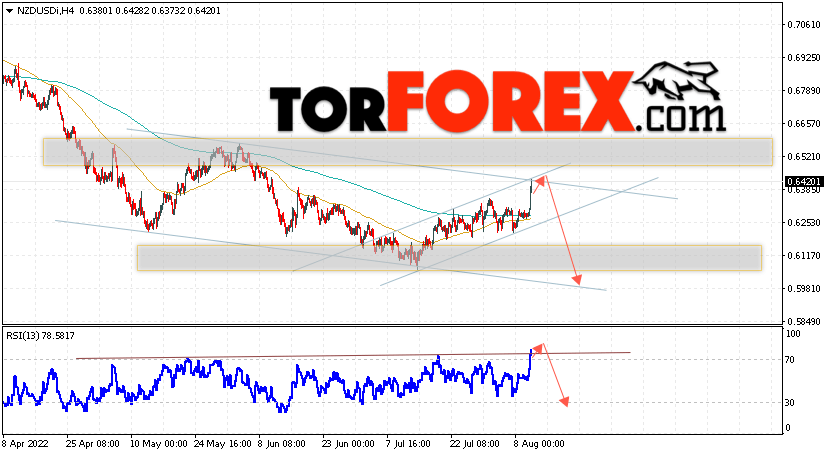828x455 pixels.
Task: Select the 0.62530 price axis label
Action: [x=804, y=223]
